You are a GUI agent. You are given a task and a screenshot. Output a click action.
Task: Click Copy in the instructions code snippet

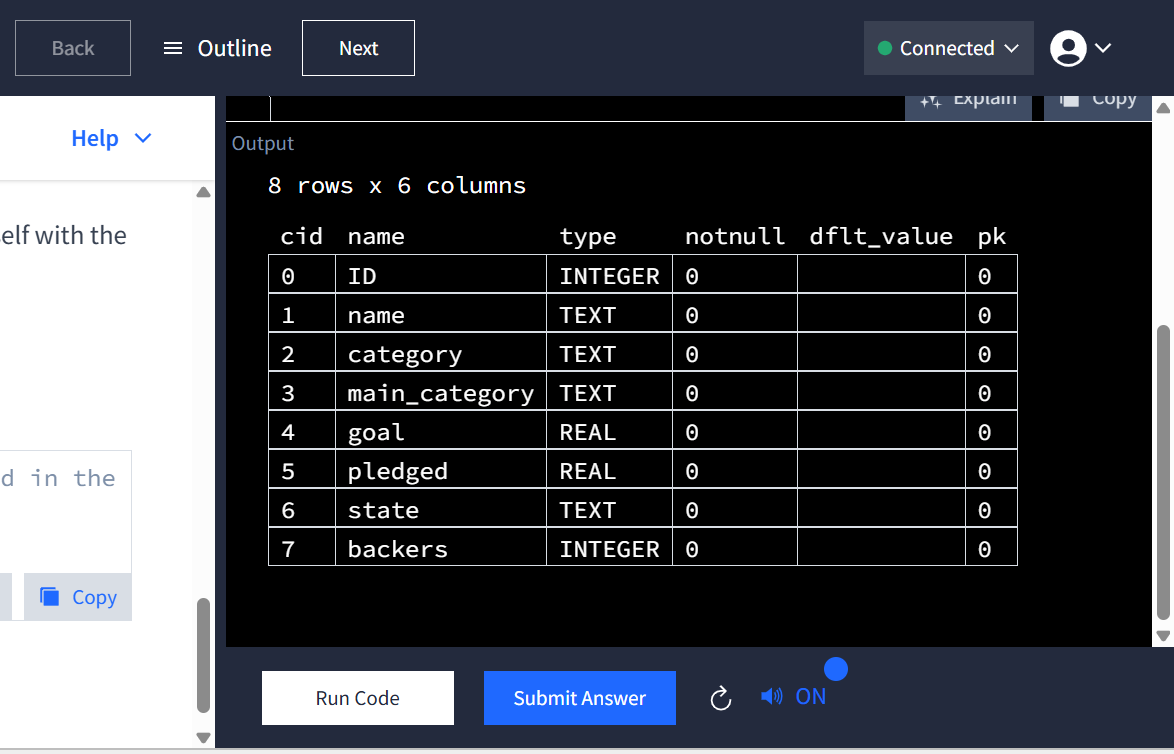[78, 597]
